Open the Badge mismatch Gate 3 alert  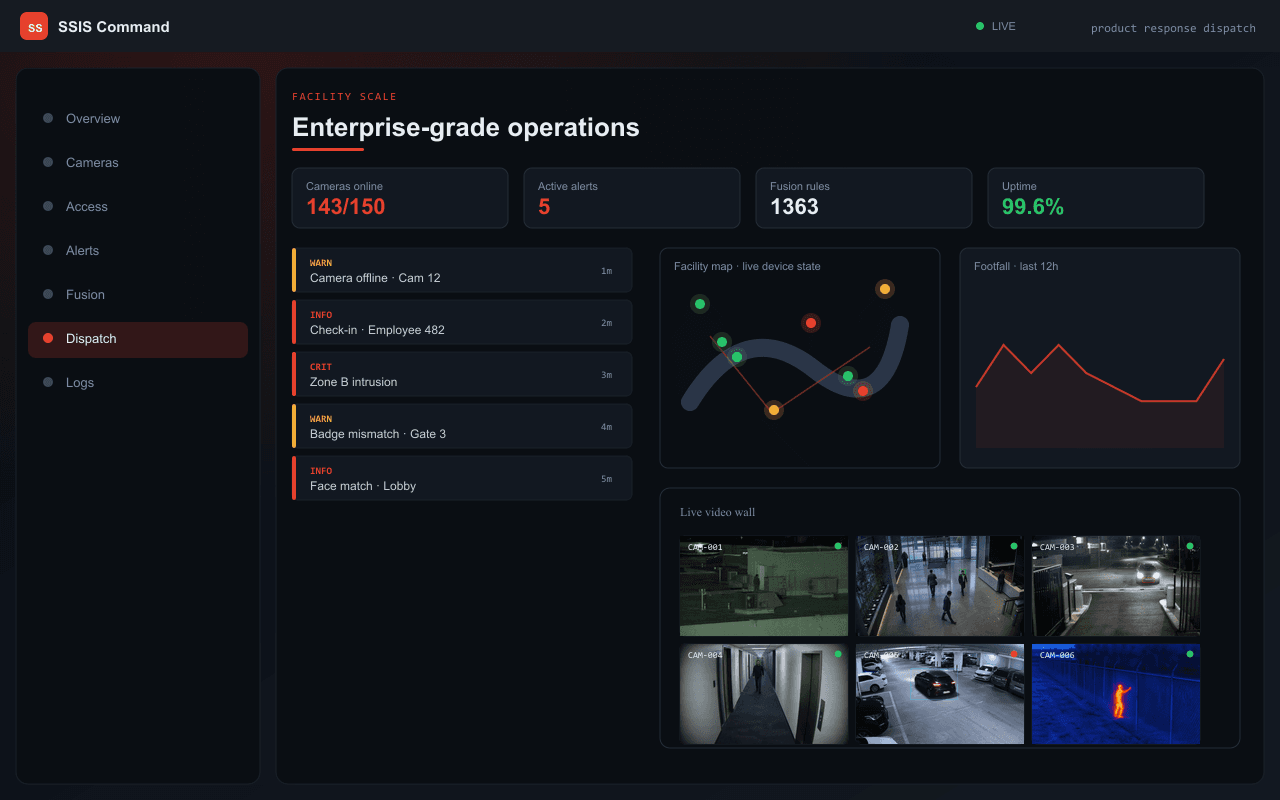(462, 426)
